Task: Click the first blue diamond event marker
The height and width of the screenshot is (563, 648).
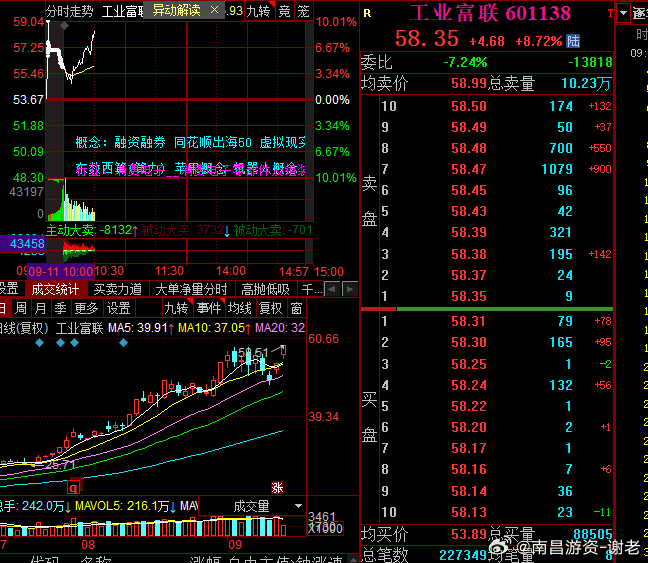Action: [40, 343]
